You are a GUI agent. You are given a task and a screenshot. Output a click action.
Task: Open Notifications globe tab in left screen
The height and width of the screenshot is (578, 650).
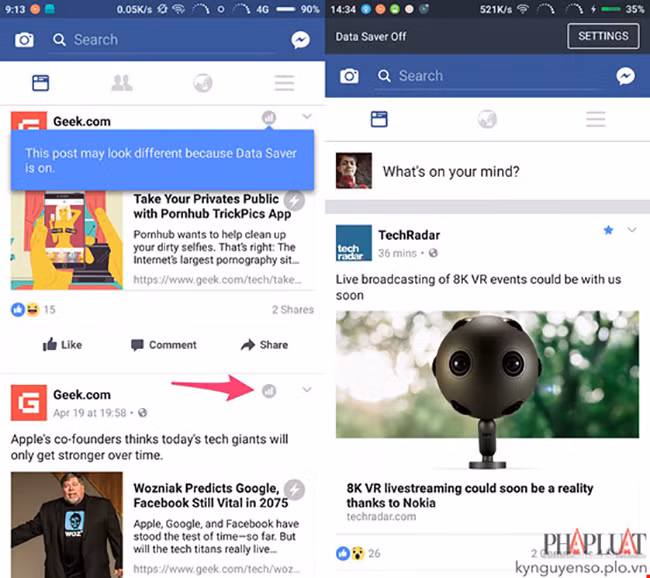pos(203,83)
